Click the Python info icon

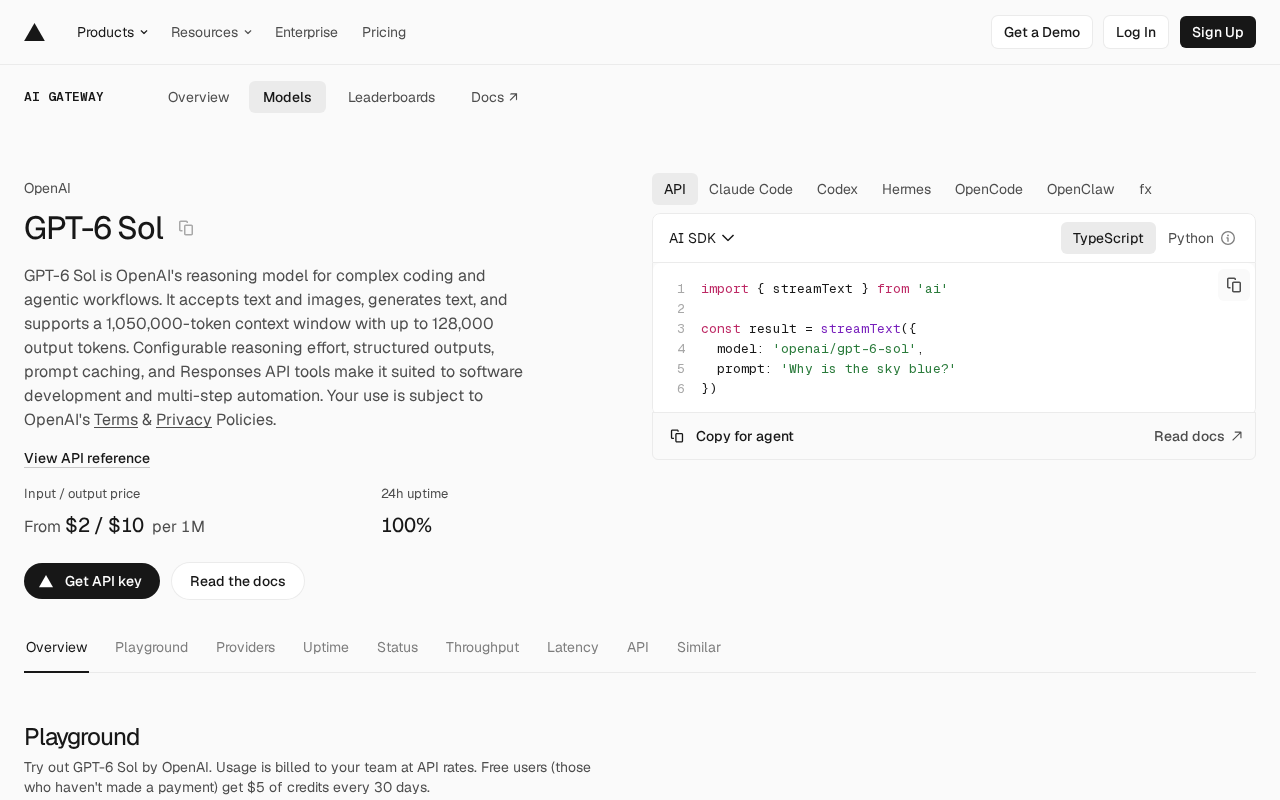[1228, 238]
